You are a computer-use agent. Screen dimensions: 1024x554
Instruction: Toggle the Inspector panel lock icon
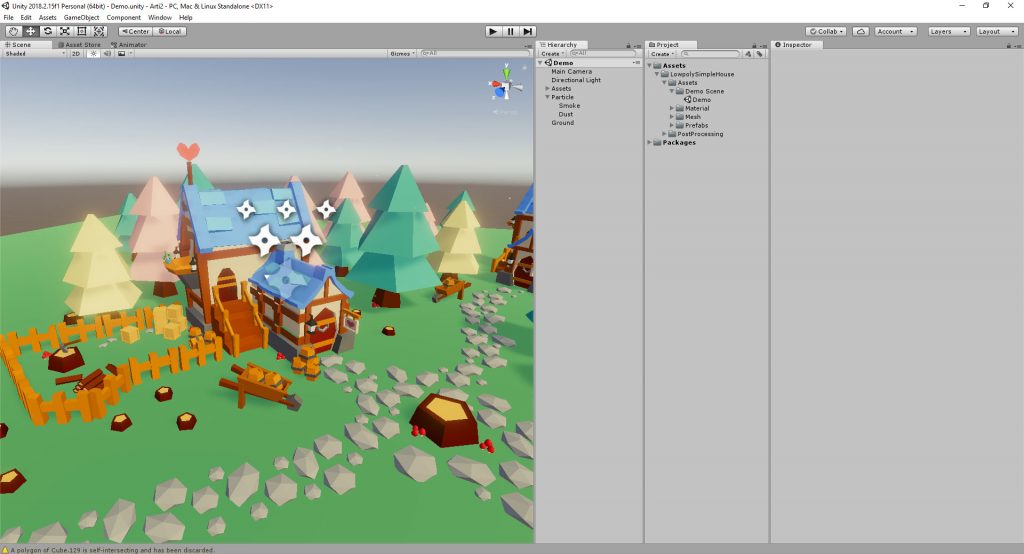coord(1008,46)
